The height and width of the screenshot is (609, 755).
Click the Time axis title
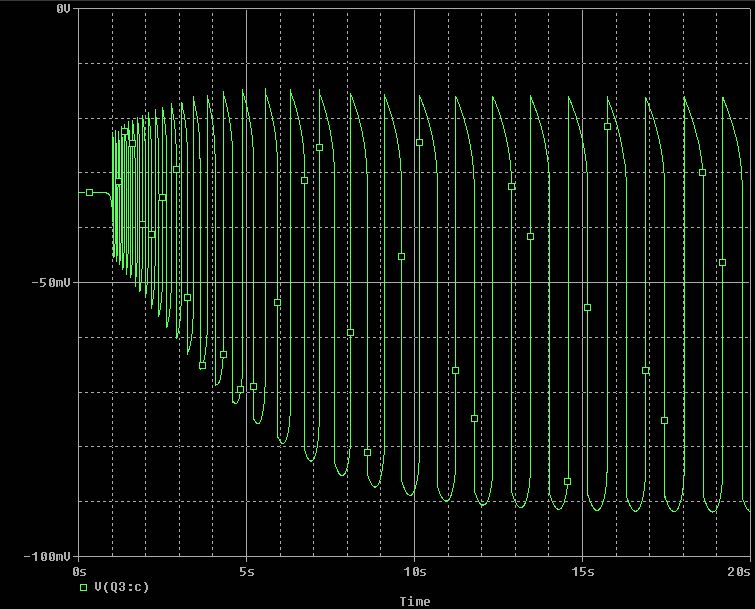(415, 601)
